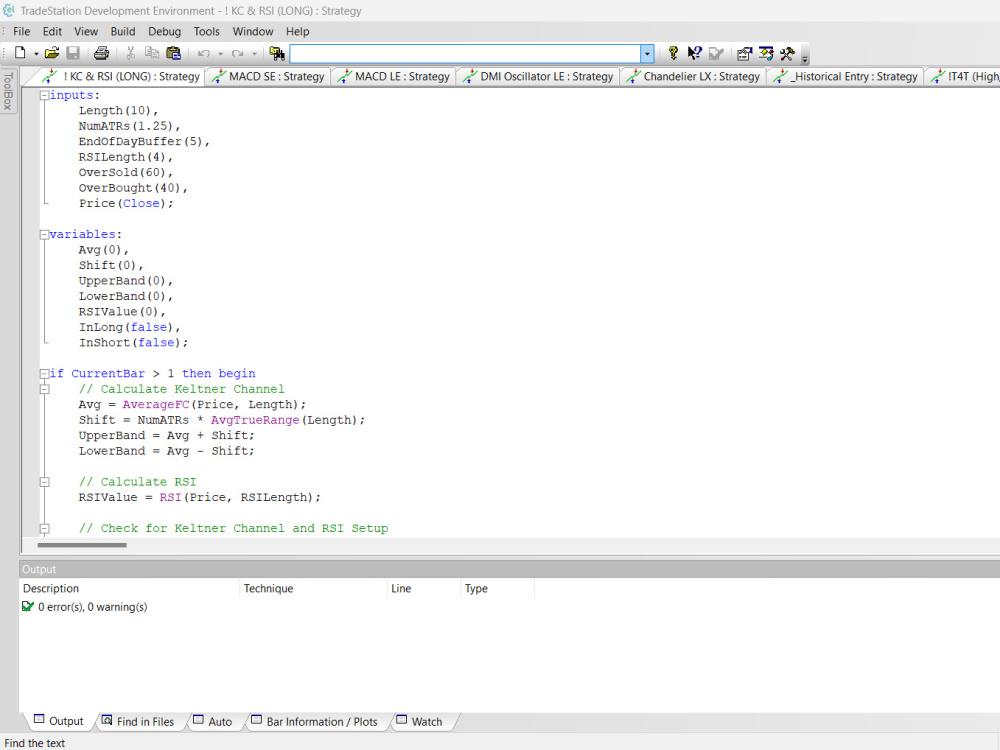Save the strategy with the Save icon
Viewport: 1000px width, 750px height.
click(72, 53)
